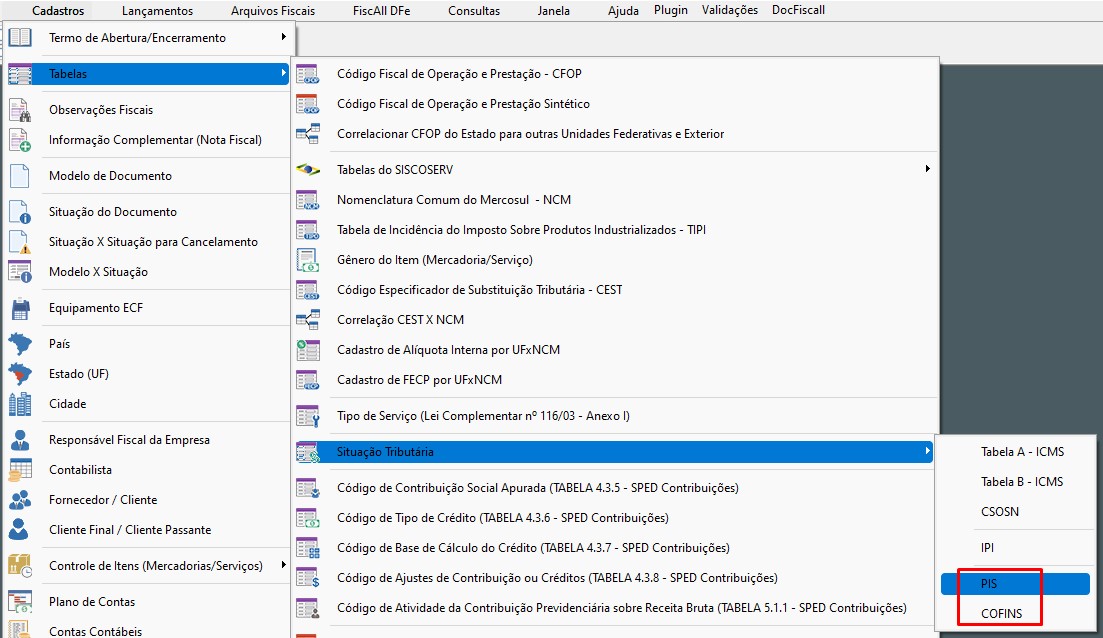Click the Tabelas menu icon
The width and height of the screenshot is (1103, 638).
(20, 74)
